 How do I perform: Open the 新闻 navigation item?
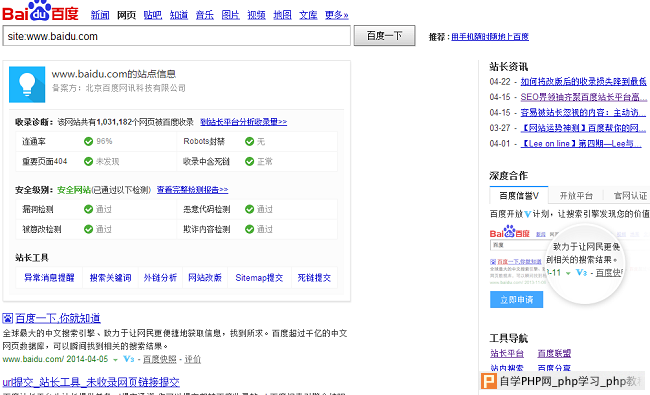tap(100, 15)
